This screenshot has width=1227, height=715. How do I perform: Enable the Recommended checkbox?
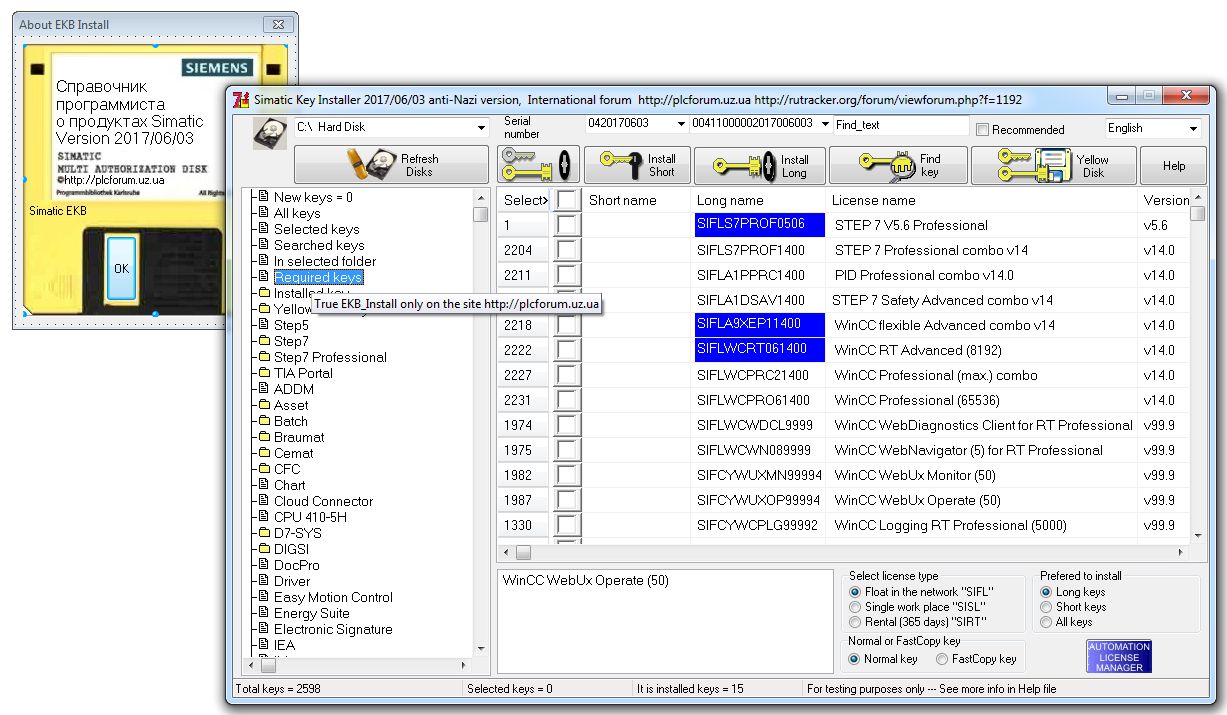click(982, 129)
